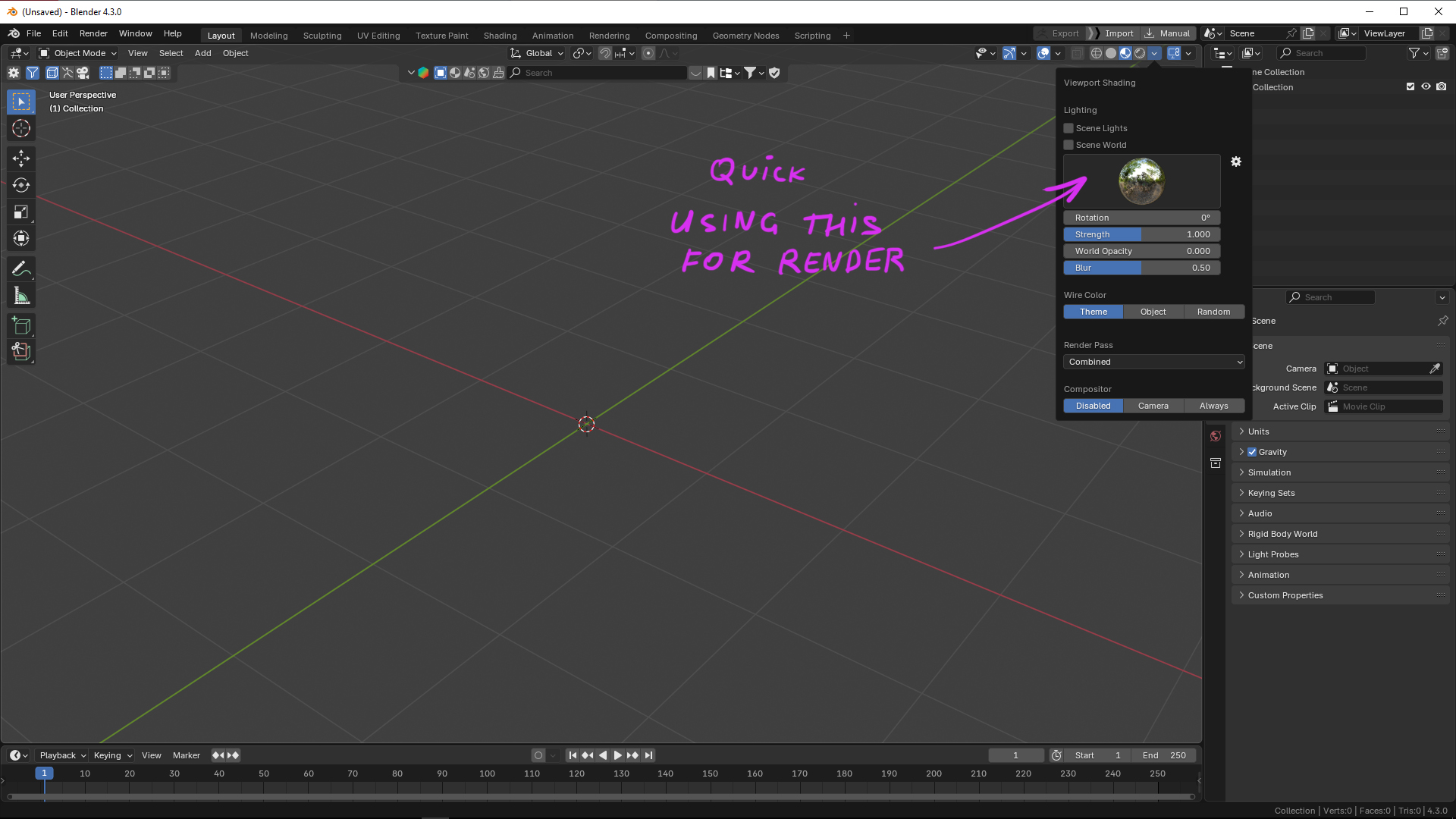Screen dimensions: 1456x819
Task: Activate the Scale tool
Action: point(21,212)
